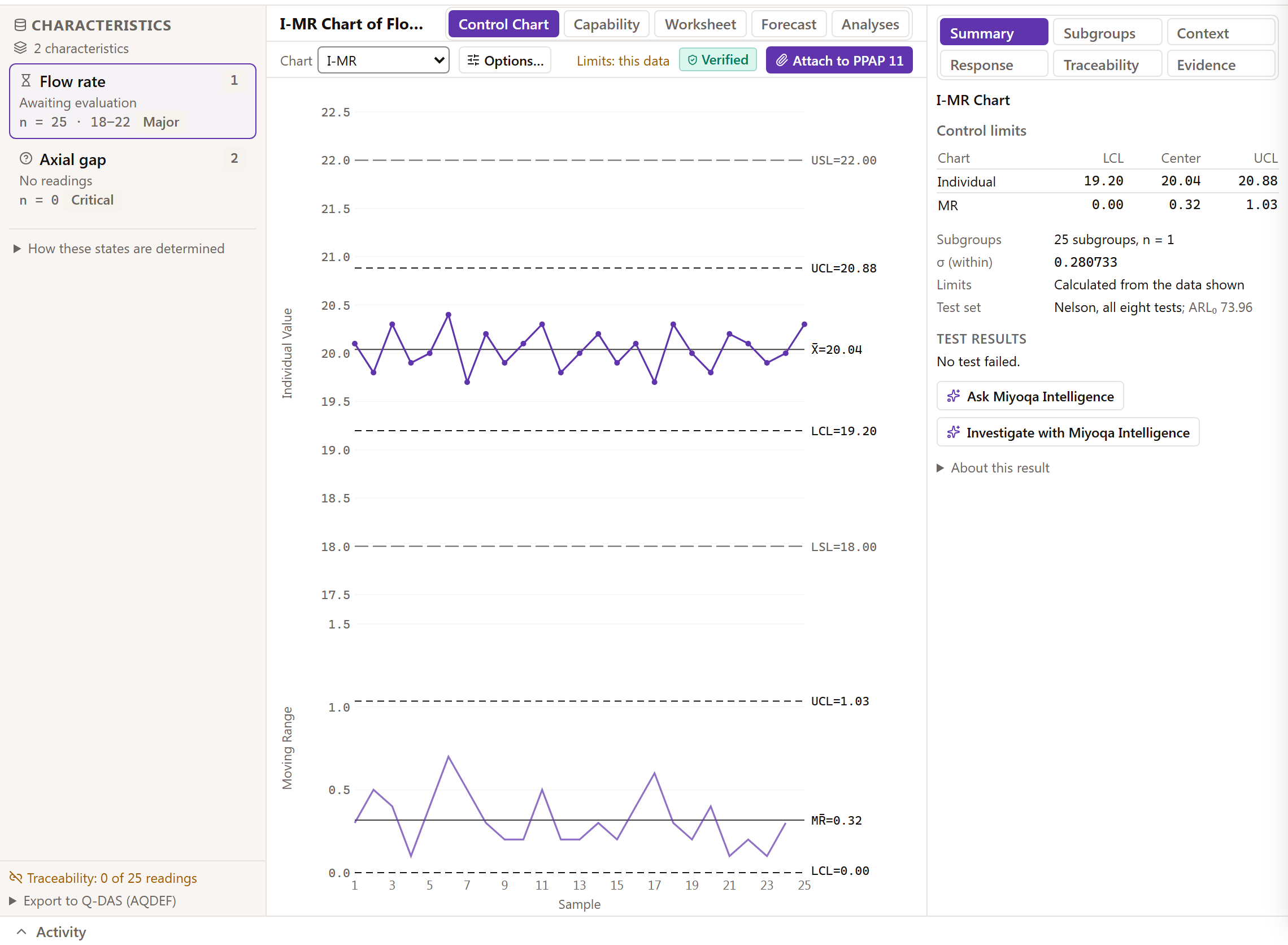The height and width of the screenshot is (945, 1288).
Task: Click the question mark icon on Axial gap
Action: 26,158
